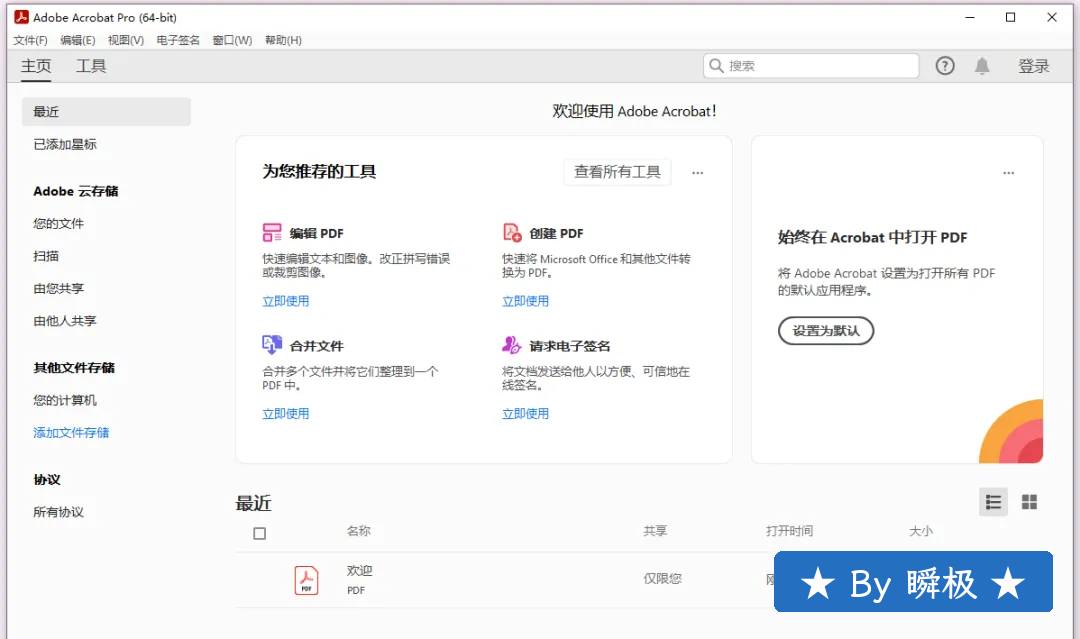Click the Edit PDF (编辑 PDF) tool icon

click(272, 233)
